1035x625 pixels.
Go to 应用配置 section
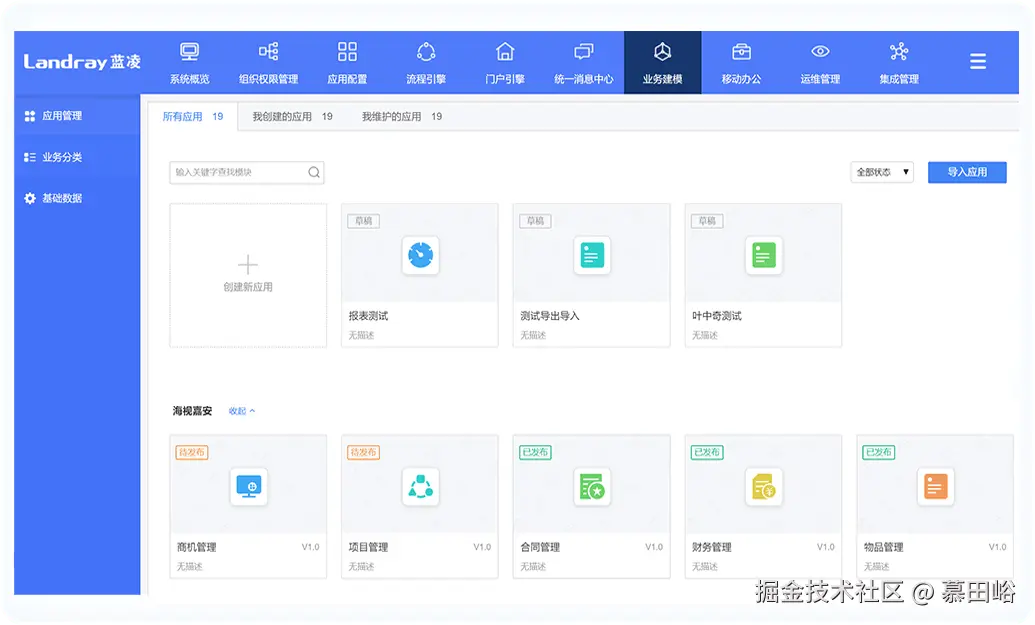347,63
